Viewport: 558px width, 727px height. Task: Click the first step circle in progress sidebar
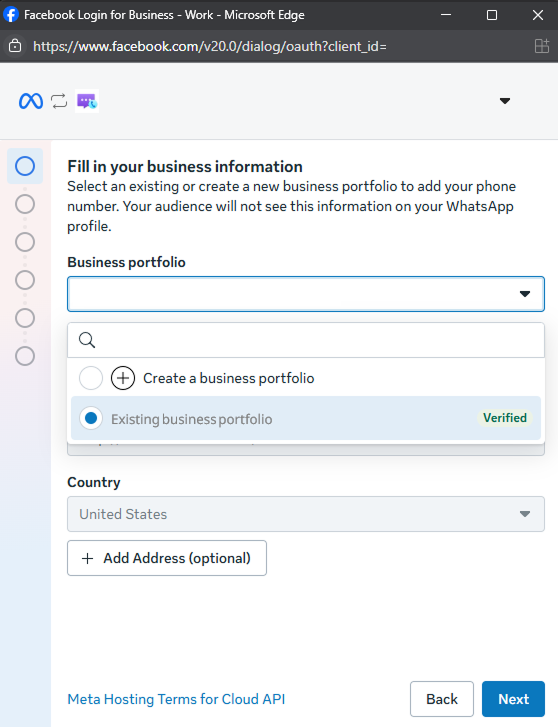(x=25, y=166)
